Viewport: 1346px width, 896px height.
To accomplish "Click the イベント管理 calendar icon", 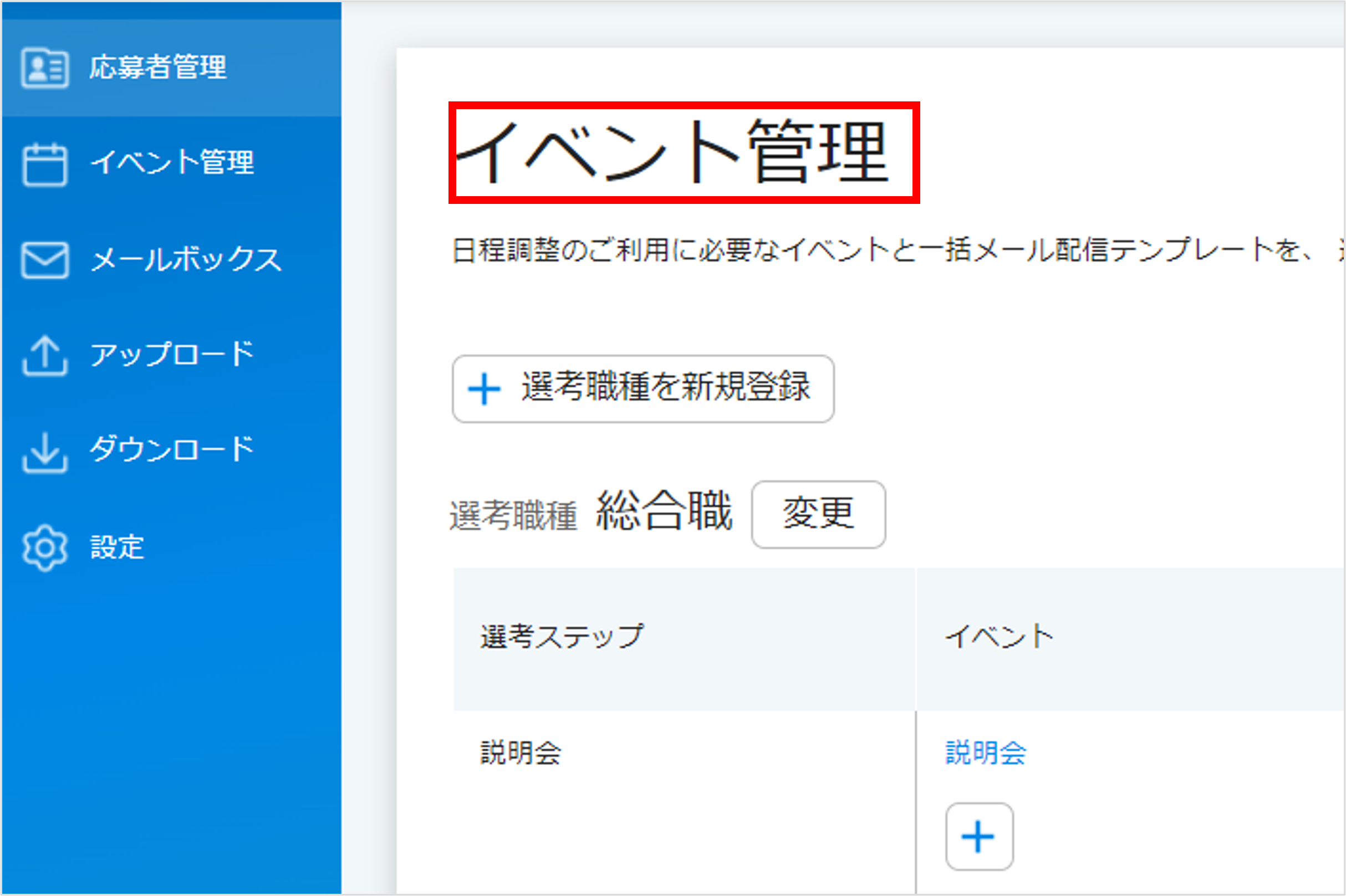I will click(44, 164).
